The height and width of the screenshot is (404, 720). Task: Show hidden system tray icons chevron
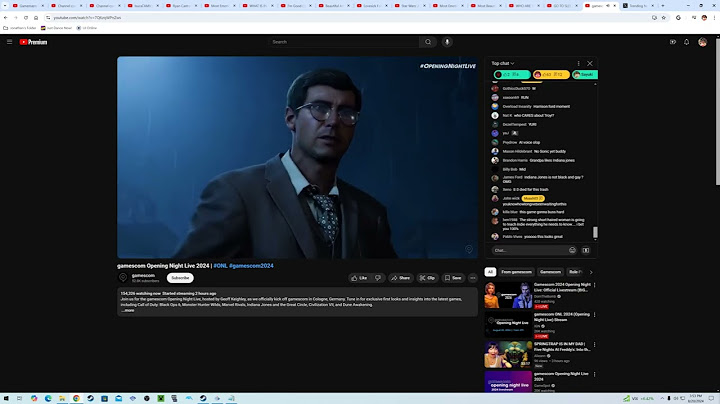pos(662,398)
